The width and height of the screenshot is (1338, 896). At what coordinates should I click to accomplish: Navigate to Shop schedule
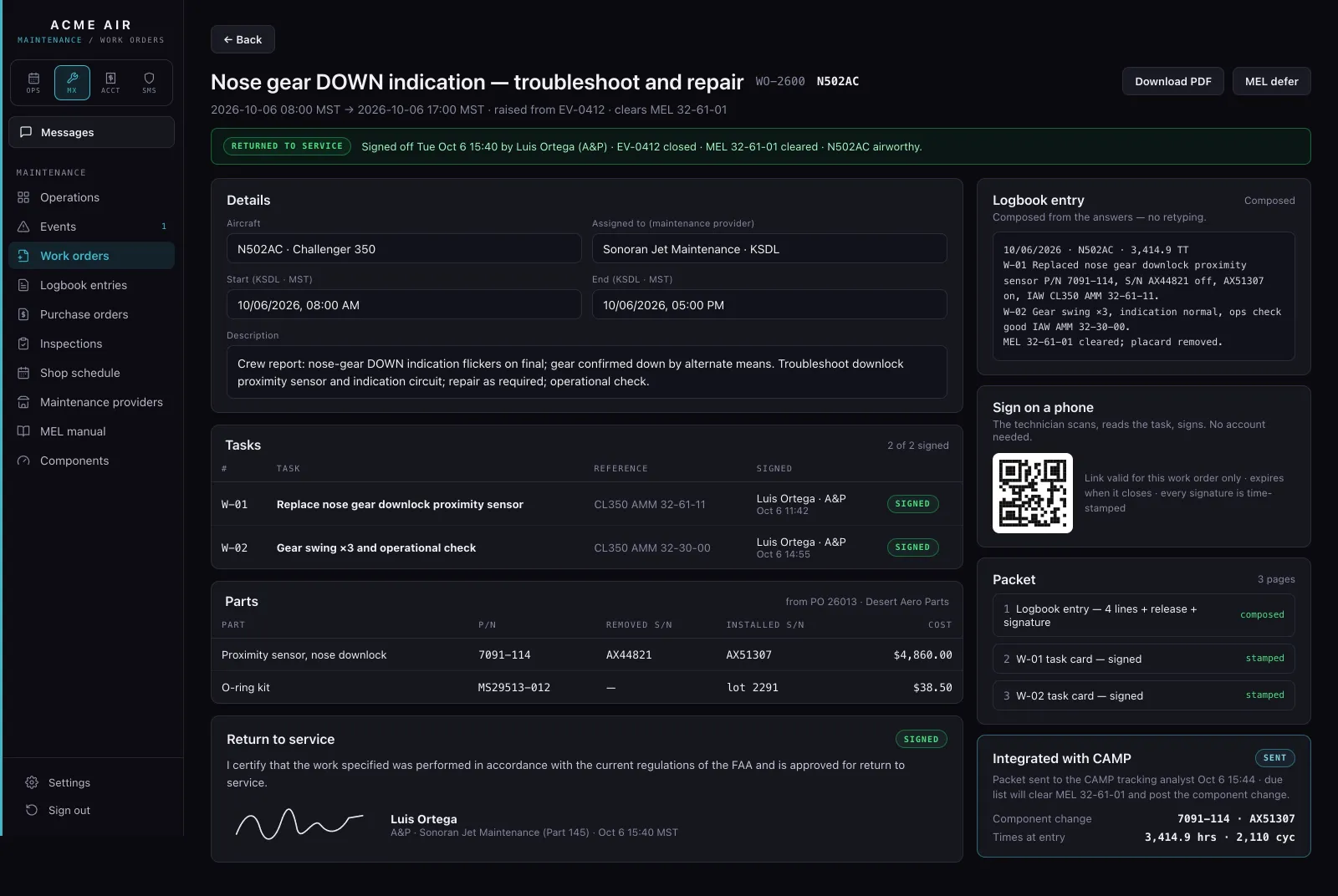92,373
